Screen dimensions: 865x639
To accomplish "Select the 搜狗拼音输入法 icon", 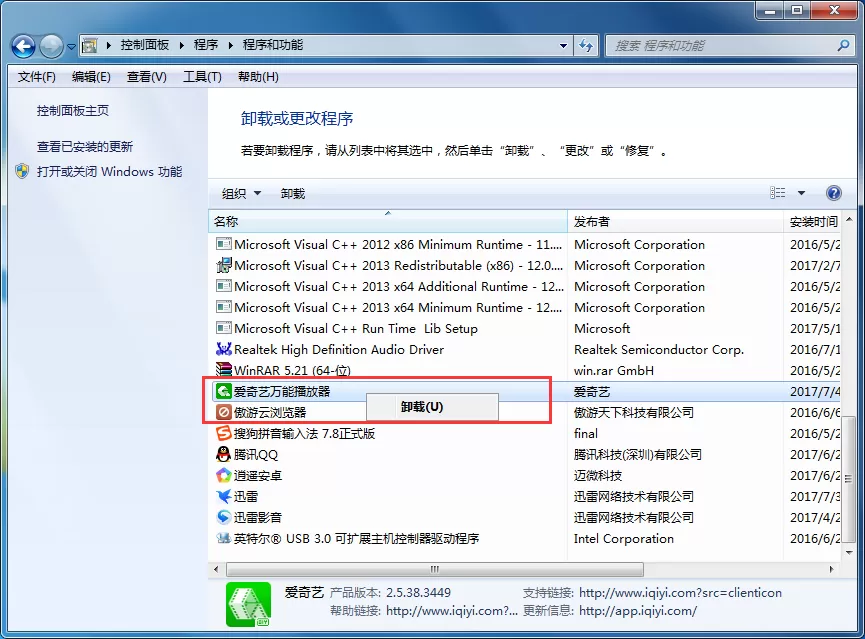I will point(223,433).
